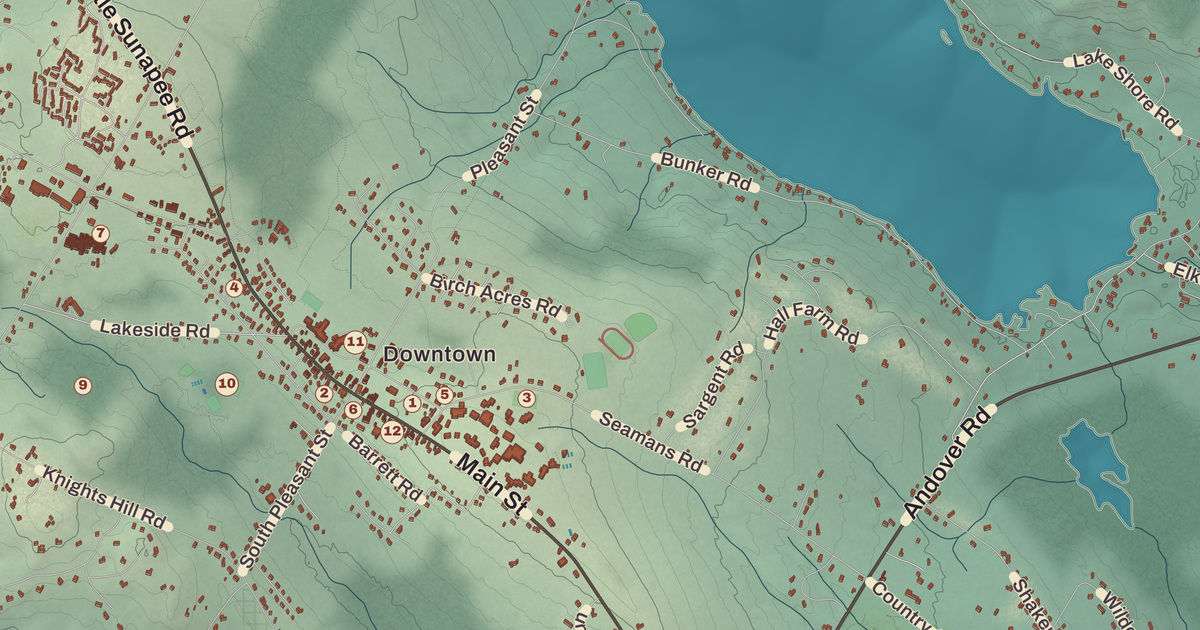Click the Bunker Rd label
Viewport: 1200px width, 630px height.
(706, 172)
